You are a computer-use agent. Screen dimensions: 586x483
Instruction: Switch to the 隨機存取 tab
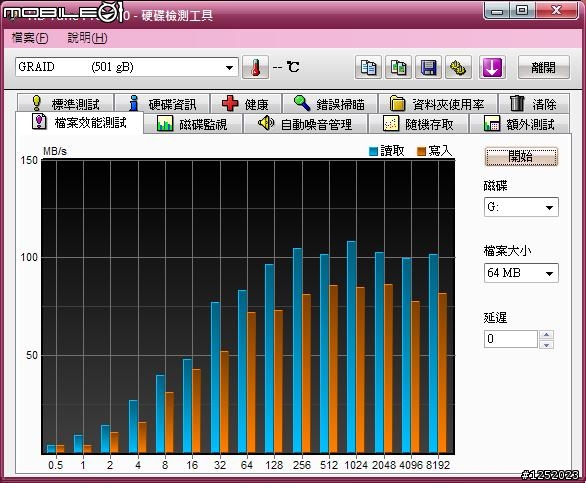418,124
